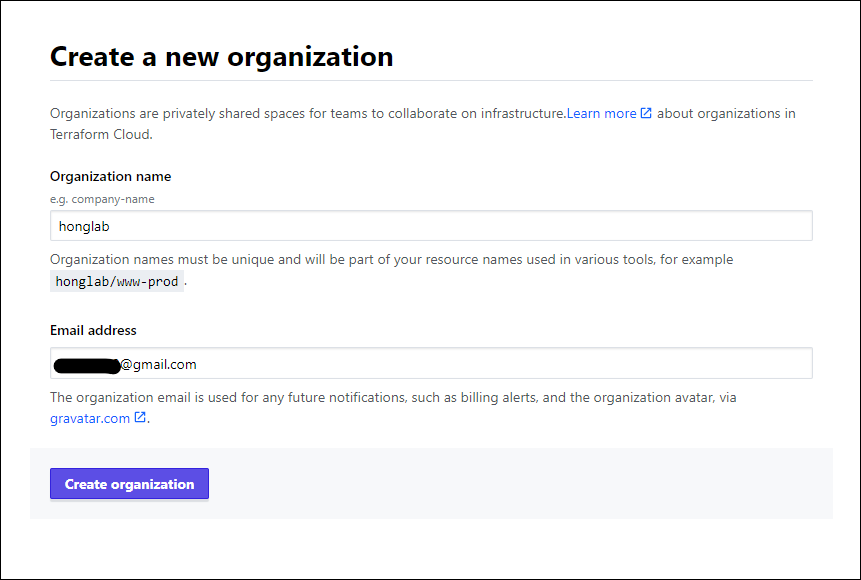Focus the Organization name input field

coord(431,226)
